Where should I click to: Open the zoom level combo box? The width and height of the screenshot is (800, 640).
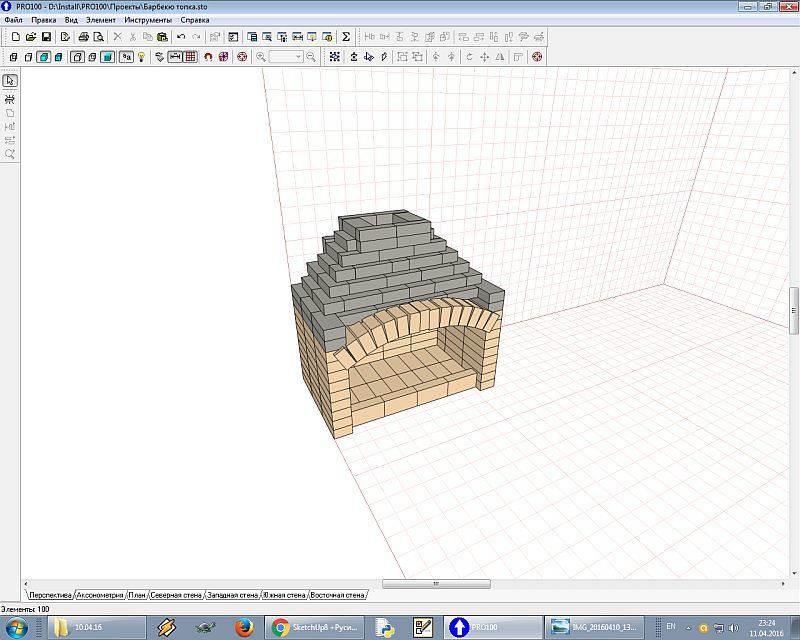pos(285,57)
